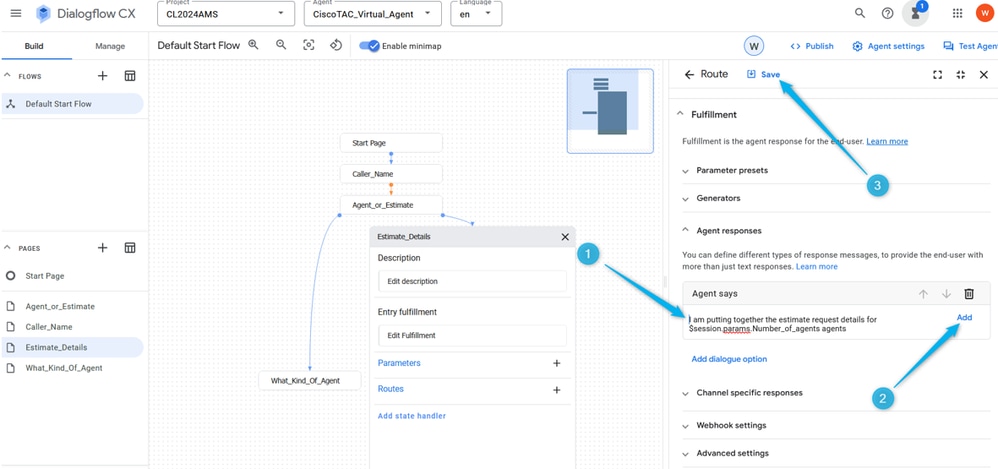The height and width of the screenshot is (469, 998).
Task: Open the Agent CiscoTAC_Virtual_Agent dropdown
Action: coord(373,13)
